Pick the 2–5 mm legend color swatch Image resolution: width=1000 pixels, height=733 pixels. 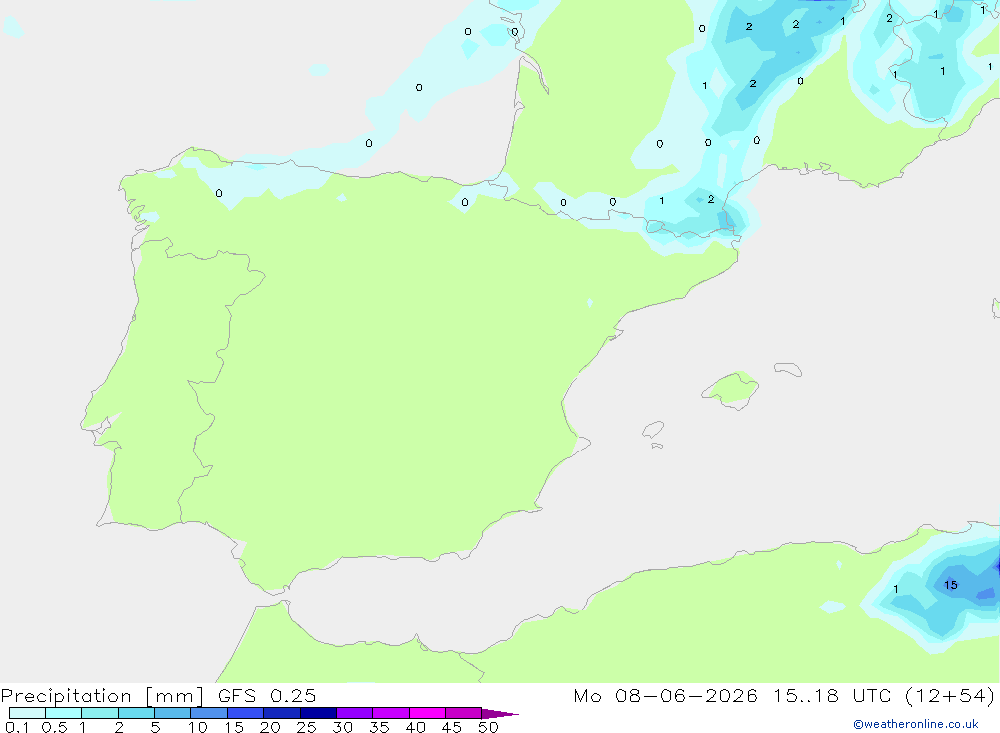pos(136,713)
